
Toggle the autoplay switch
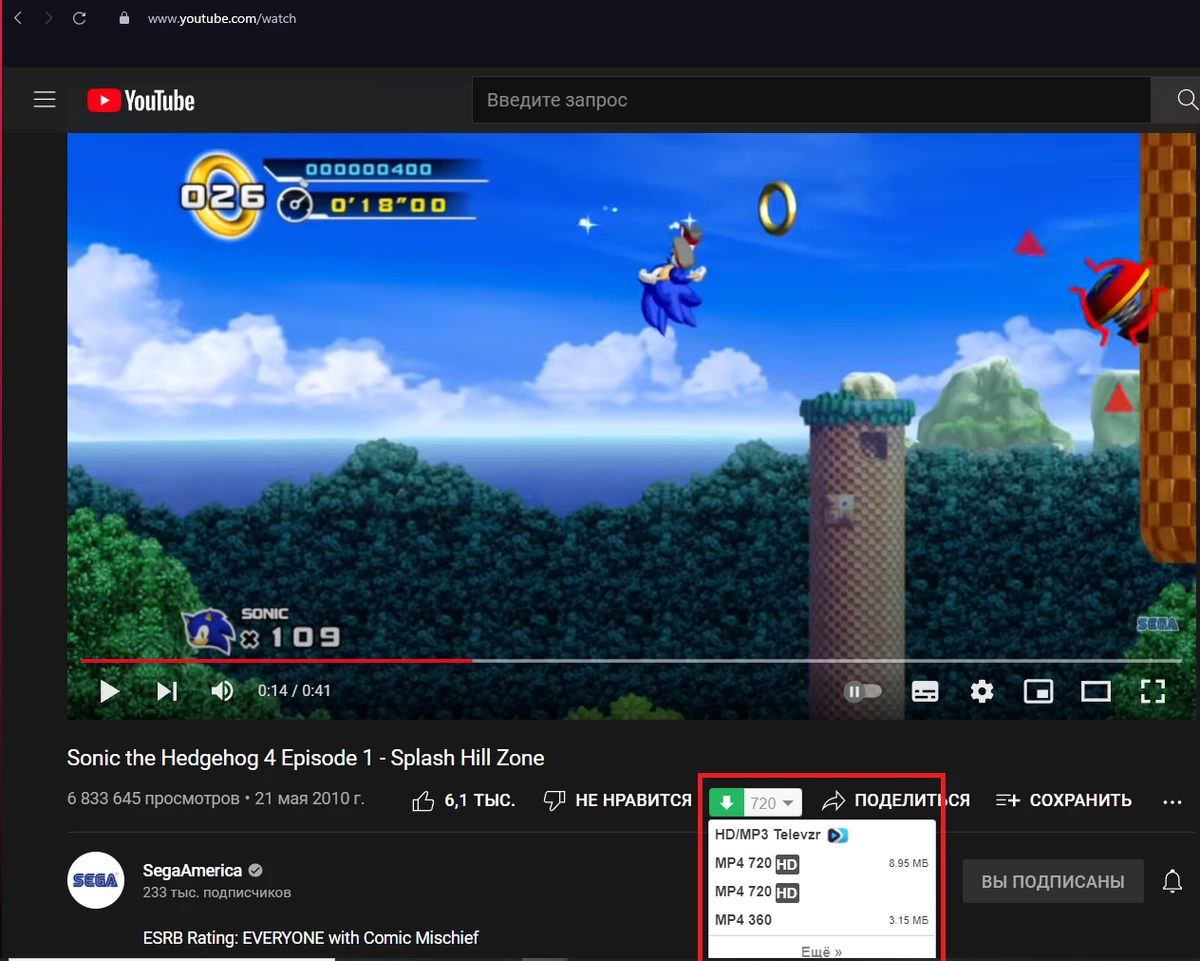(x=863, y=691)
